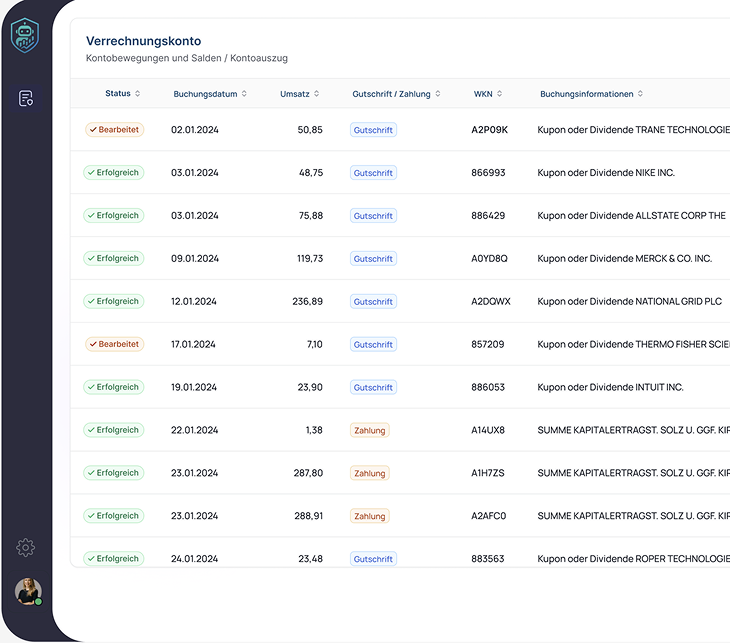730x643 pixels.
Task: Click the user profile avatar
Action: point(28,591)
